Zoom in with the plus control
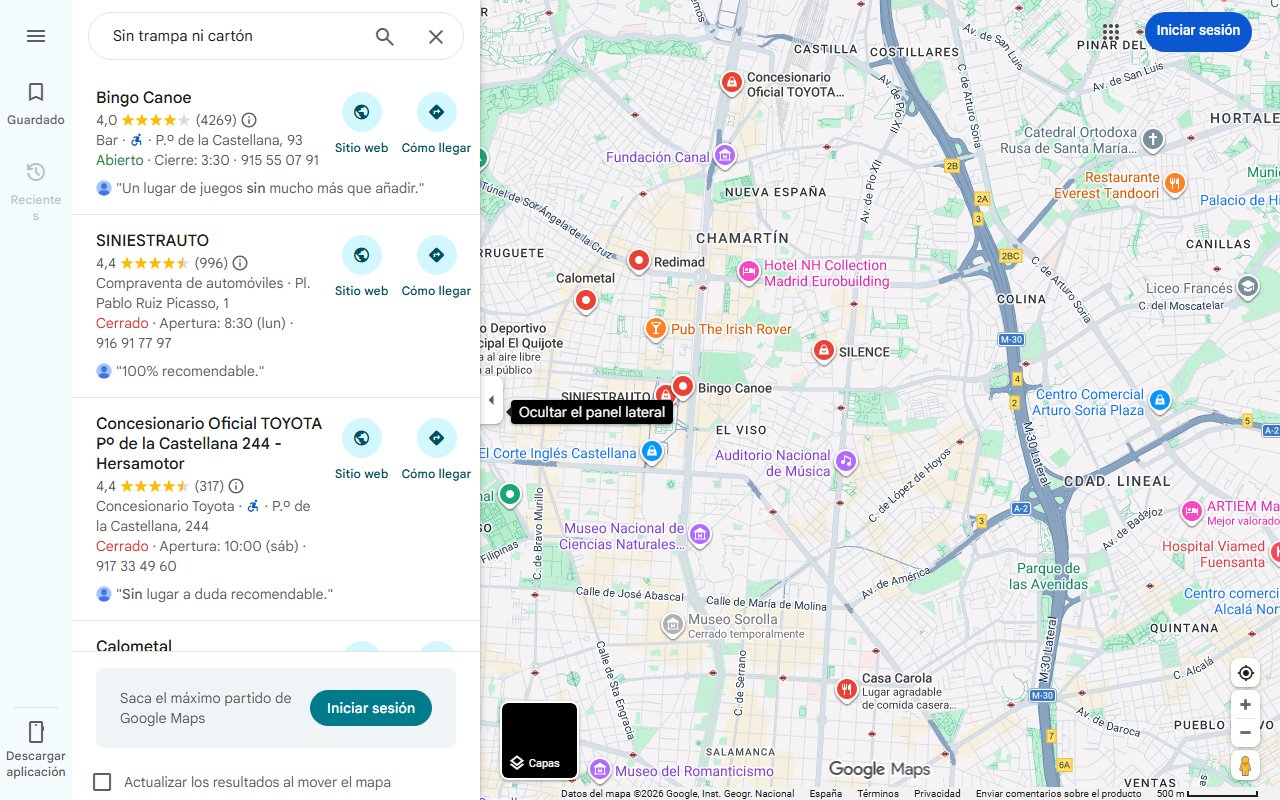The height and width of the screenshot is (800, 1280). (1245, 704)
